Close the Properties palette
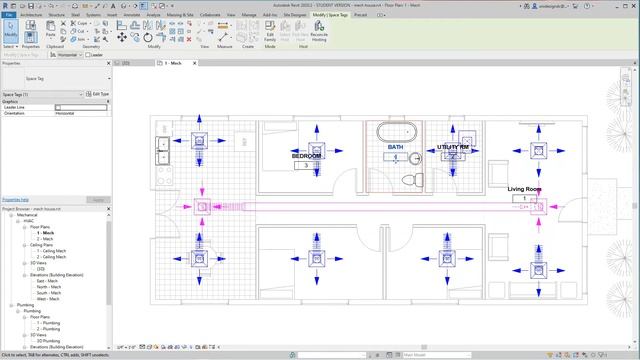The image size is (640, 360). (x=109, y=63)
